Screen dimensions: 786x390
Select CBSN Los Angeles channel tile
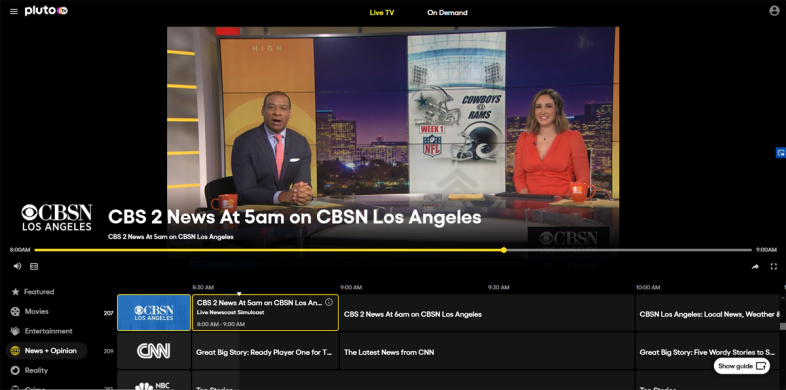[154, 312]
